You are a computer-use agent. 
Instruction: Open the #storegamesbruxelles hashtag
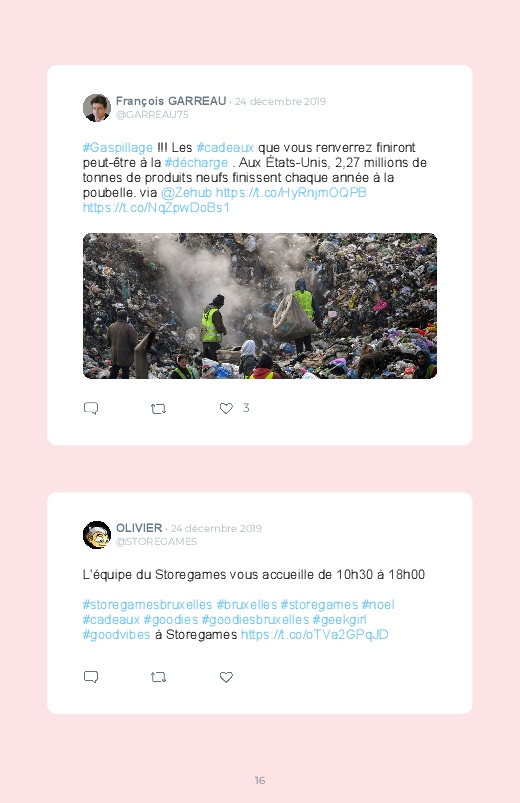click(148, 605)
